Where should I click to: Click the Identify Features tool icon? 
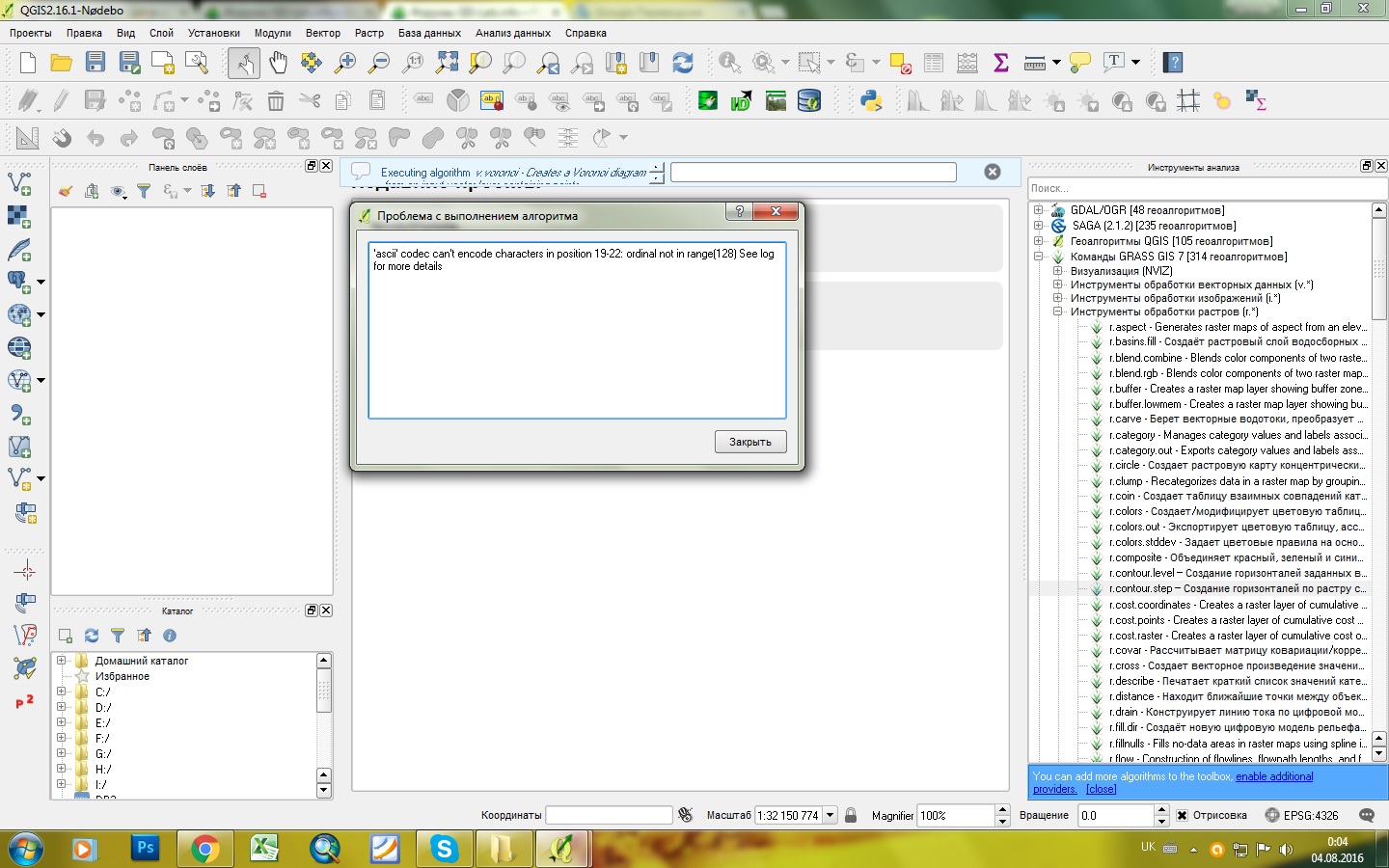[729, 63]
